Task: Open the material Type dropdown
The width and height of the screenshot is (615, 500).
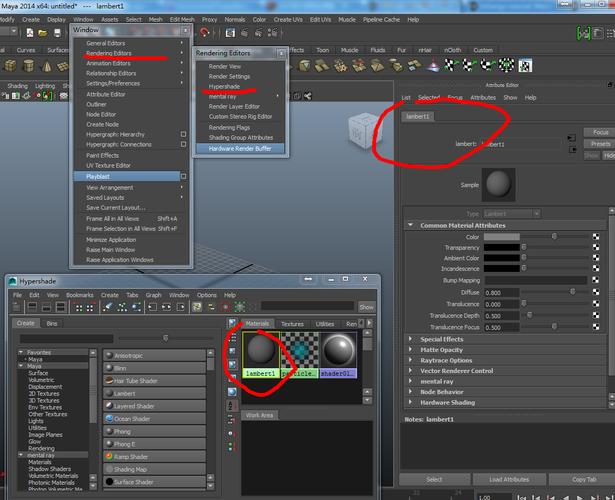Action: point(512,214)
